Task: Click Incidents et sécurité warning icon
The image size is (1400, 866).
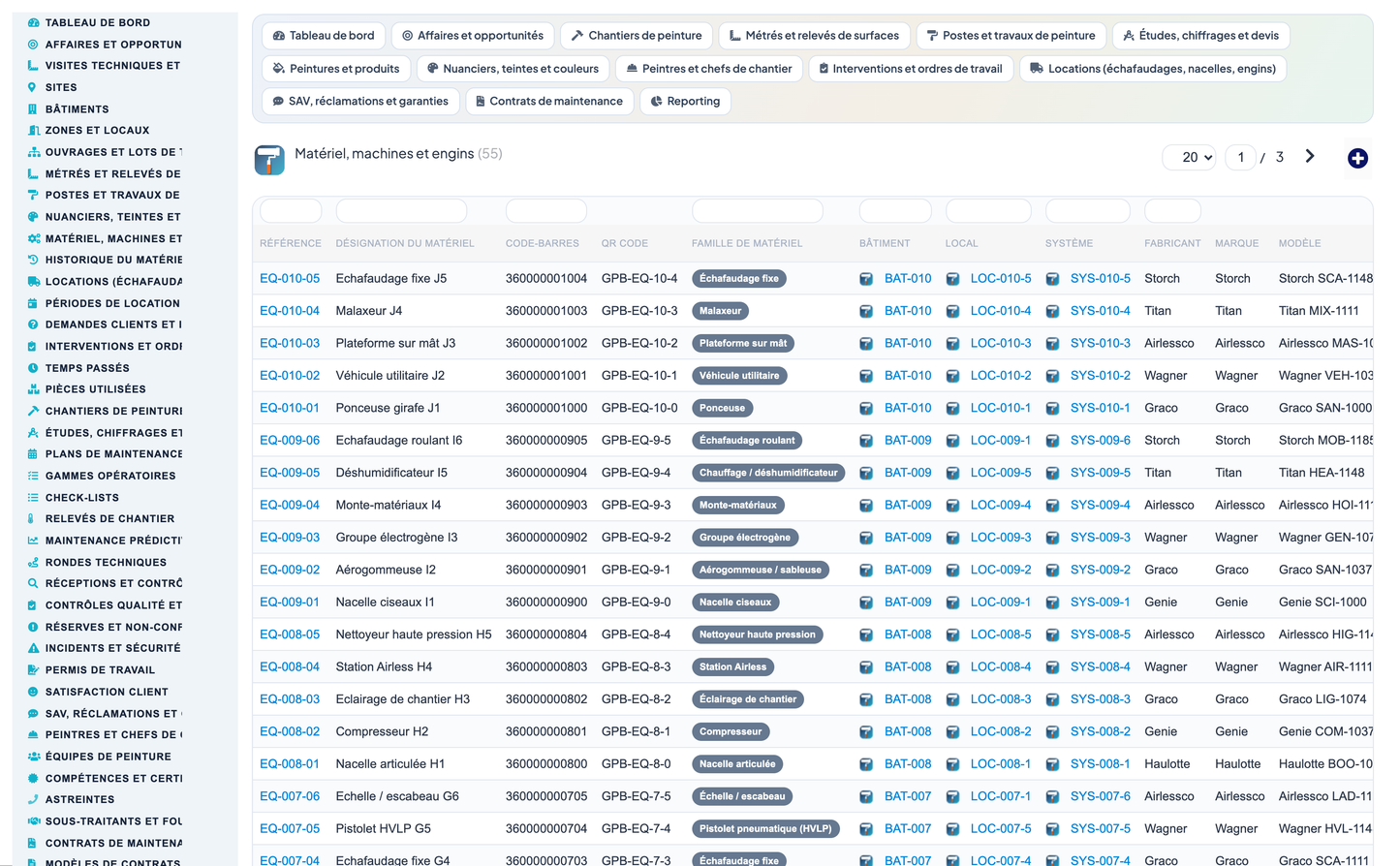Action: tap(33, 648)
